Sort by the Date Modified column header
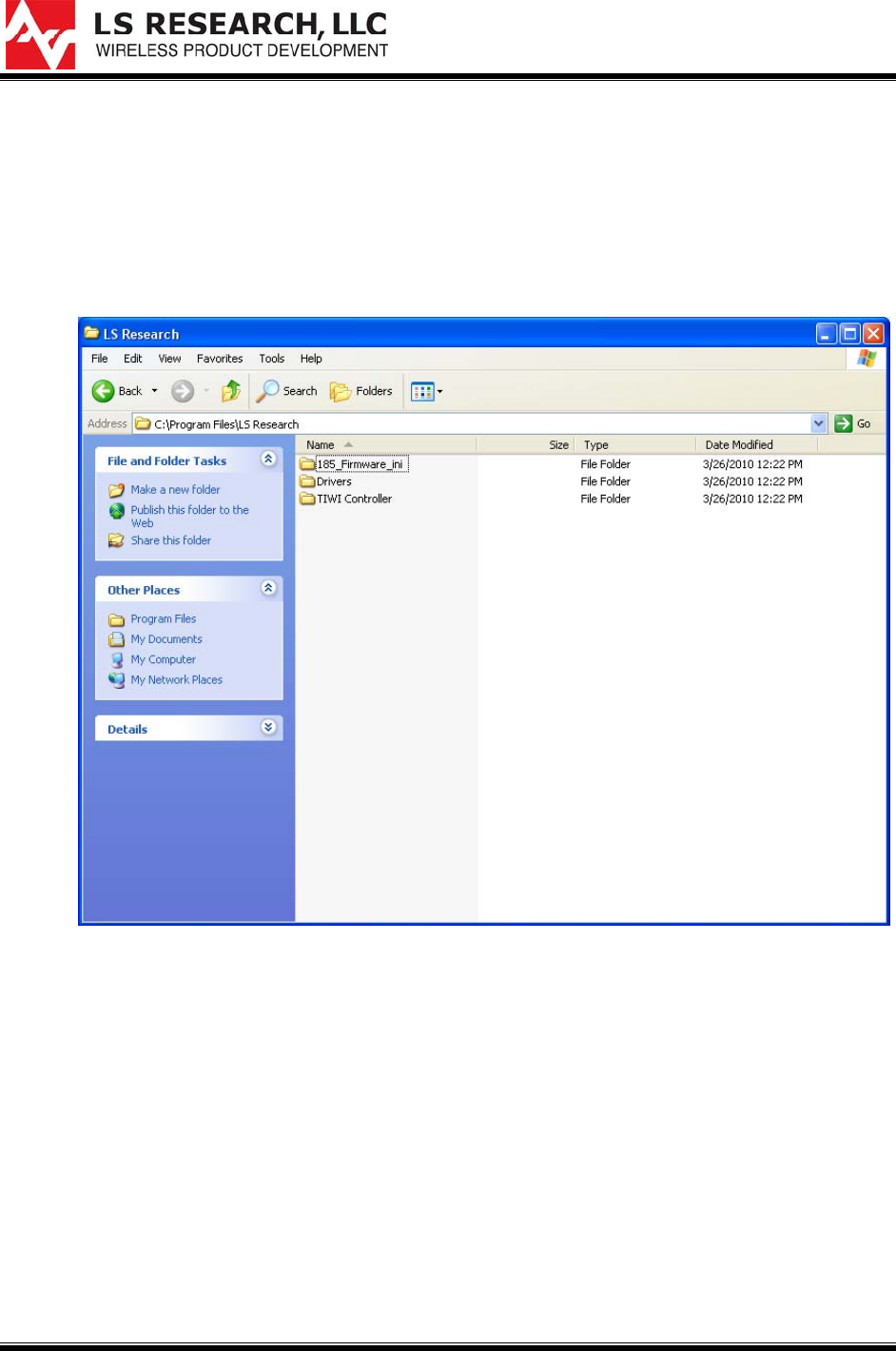This screenshot has height=1351, width=896. (x=757, y=444)
